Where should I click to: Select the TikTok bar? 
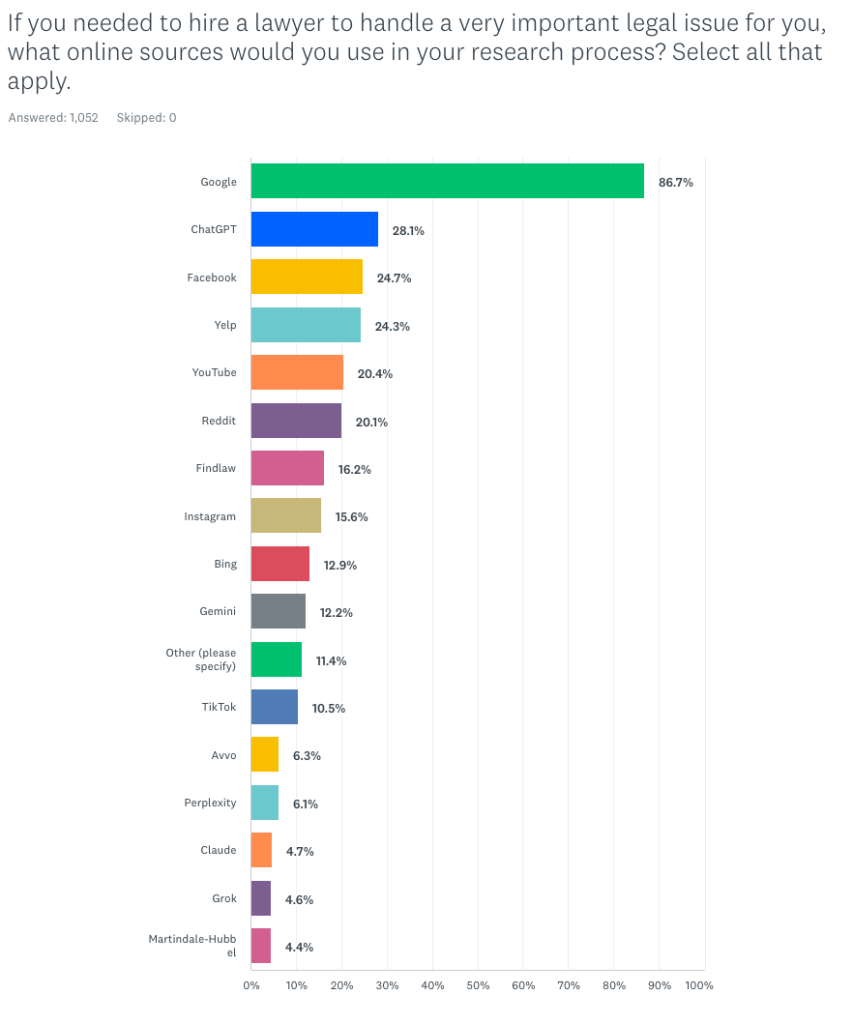click(274, 707)
